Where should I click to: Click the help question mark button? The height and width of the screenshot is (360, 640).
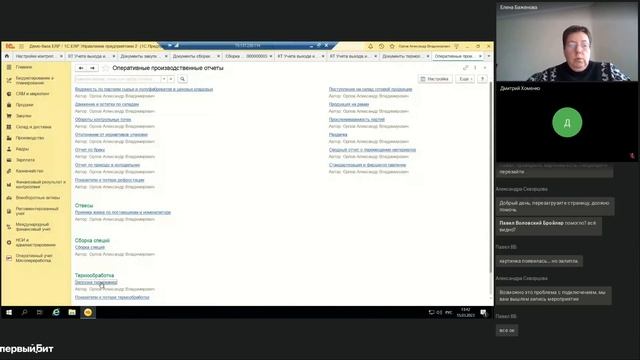(482, 79)
